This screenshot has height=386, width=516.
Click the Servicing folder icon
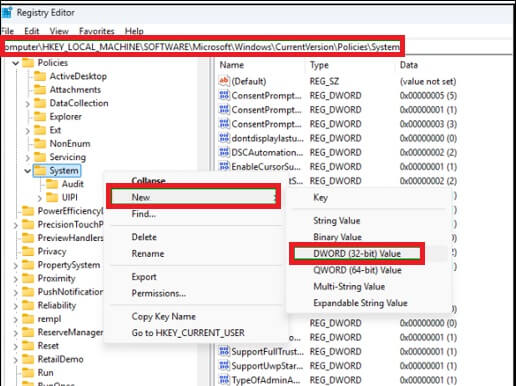pos(40,157)
